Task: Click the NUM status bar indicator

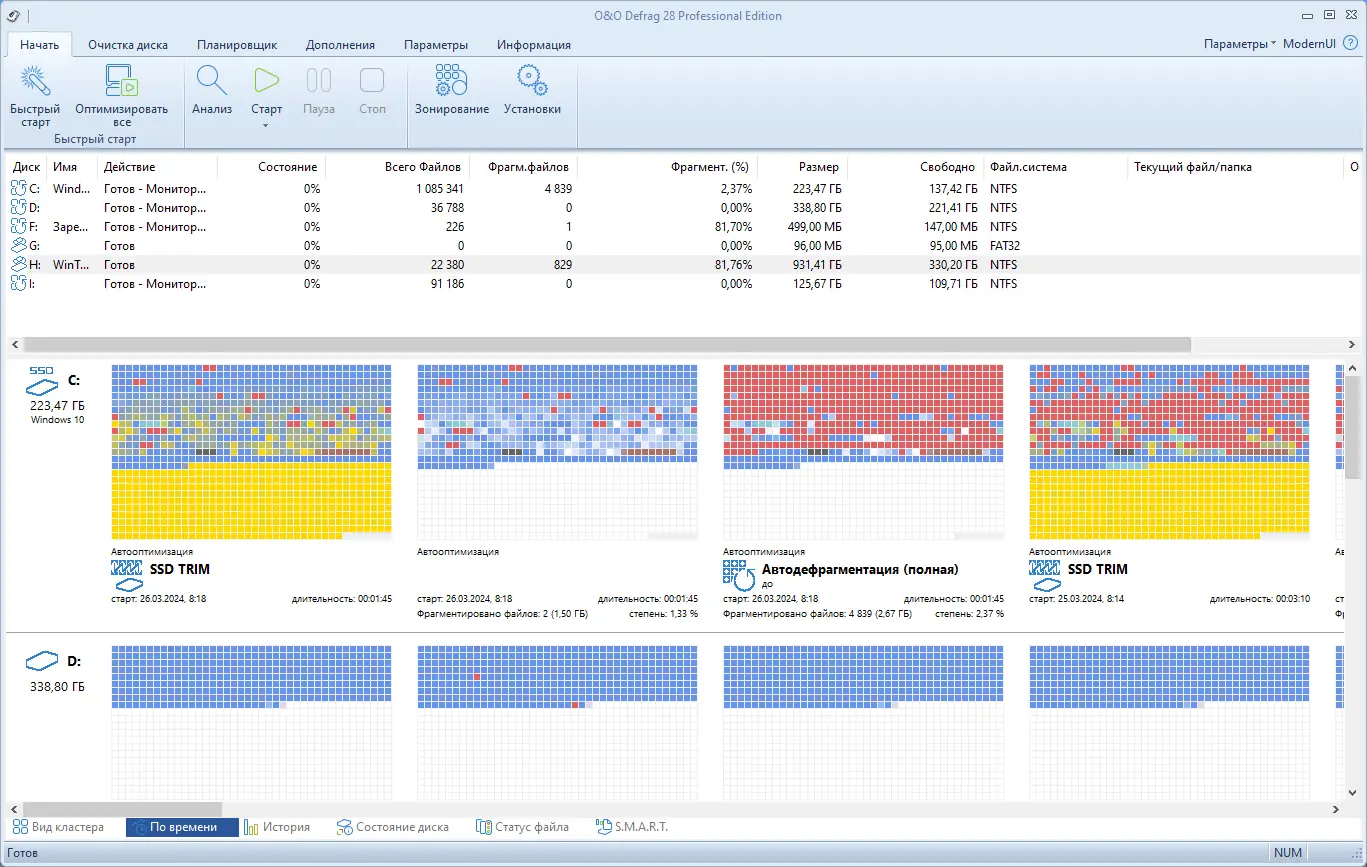Action: [1288, 853]
